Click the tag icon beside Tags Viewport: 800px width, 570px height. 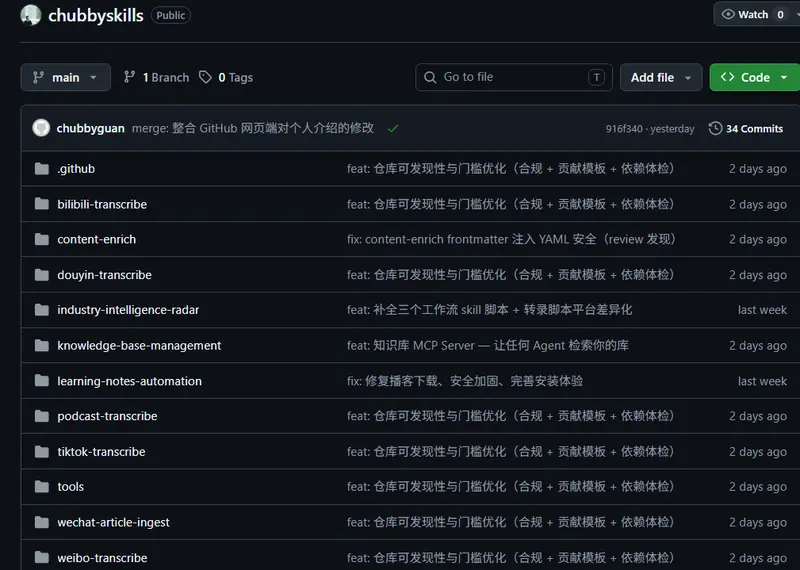tap(205, 77)
